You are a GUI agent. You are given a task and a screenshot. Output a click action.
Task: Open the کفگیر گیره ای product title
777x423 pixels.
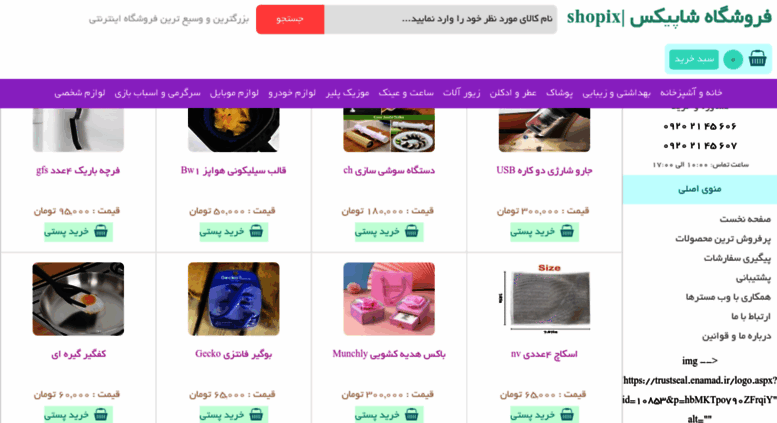78,354
